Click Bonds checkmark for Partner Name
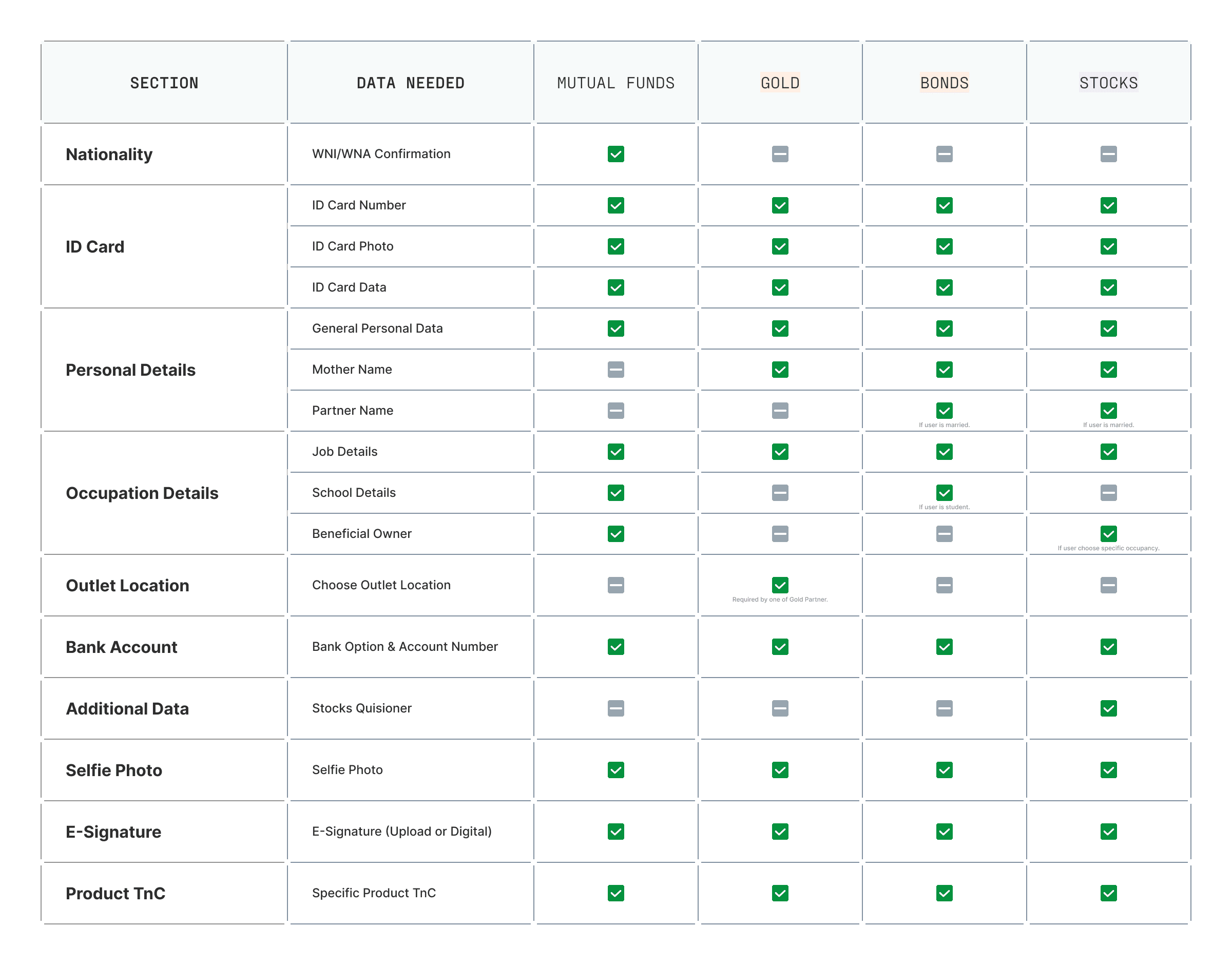 click(x=944, y=410)
